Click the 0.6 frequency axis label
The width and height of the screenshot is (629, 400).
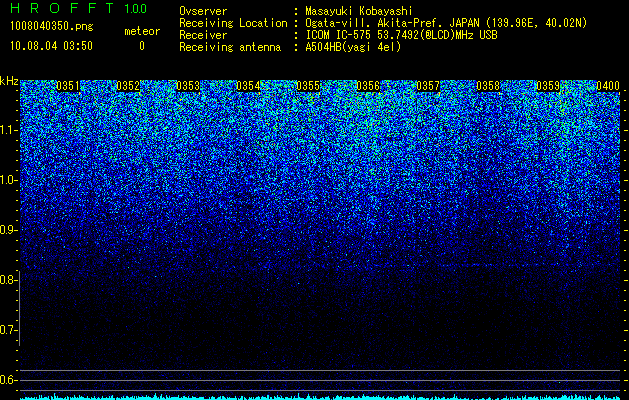pyautogui.click(x=9, y=380)
